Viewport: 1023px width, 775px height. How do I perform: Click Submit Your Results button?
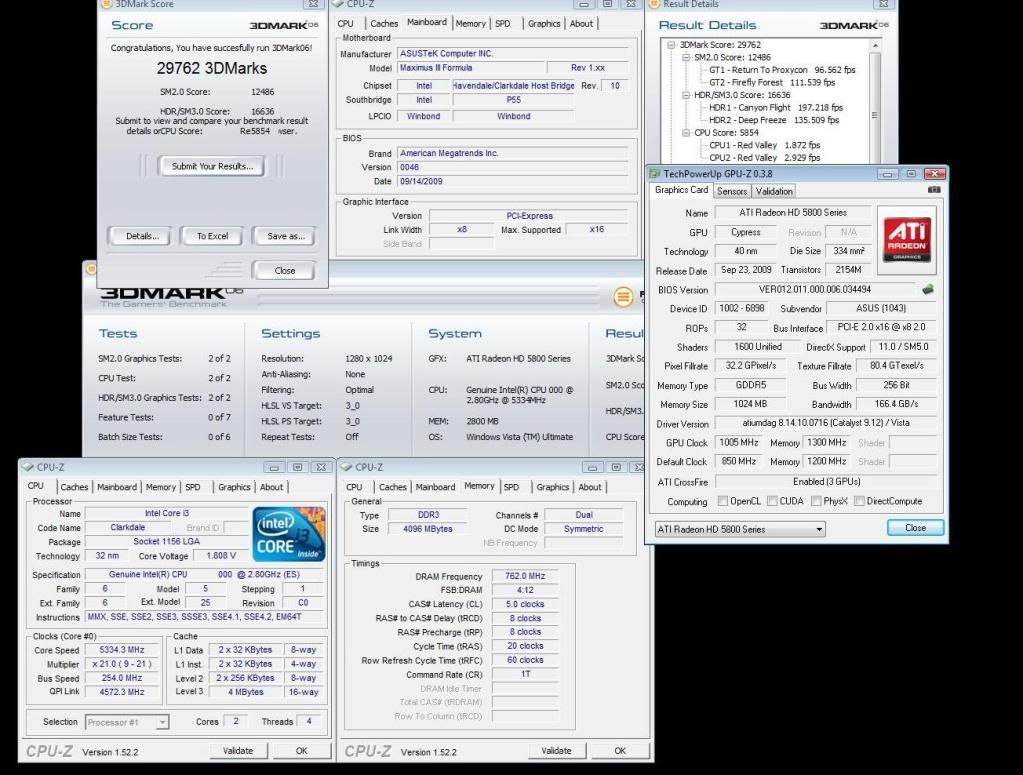[212, 166]
